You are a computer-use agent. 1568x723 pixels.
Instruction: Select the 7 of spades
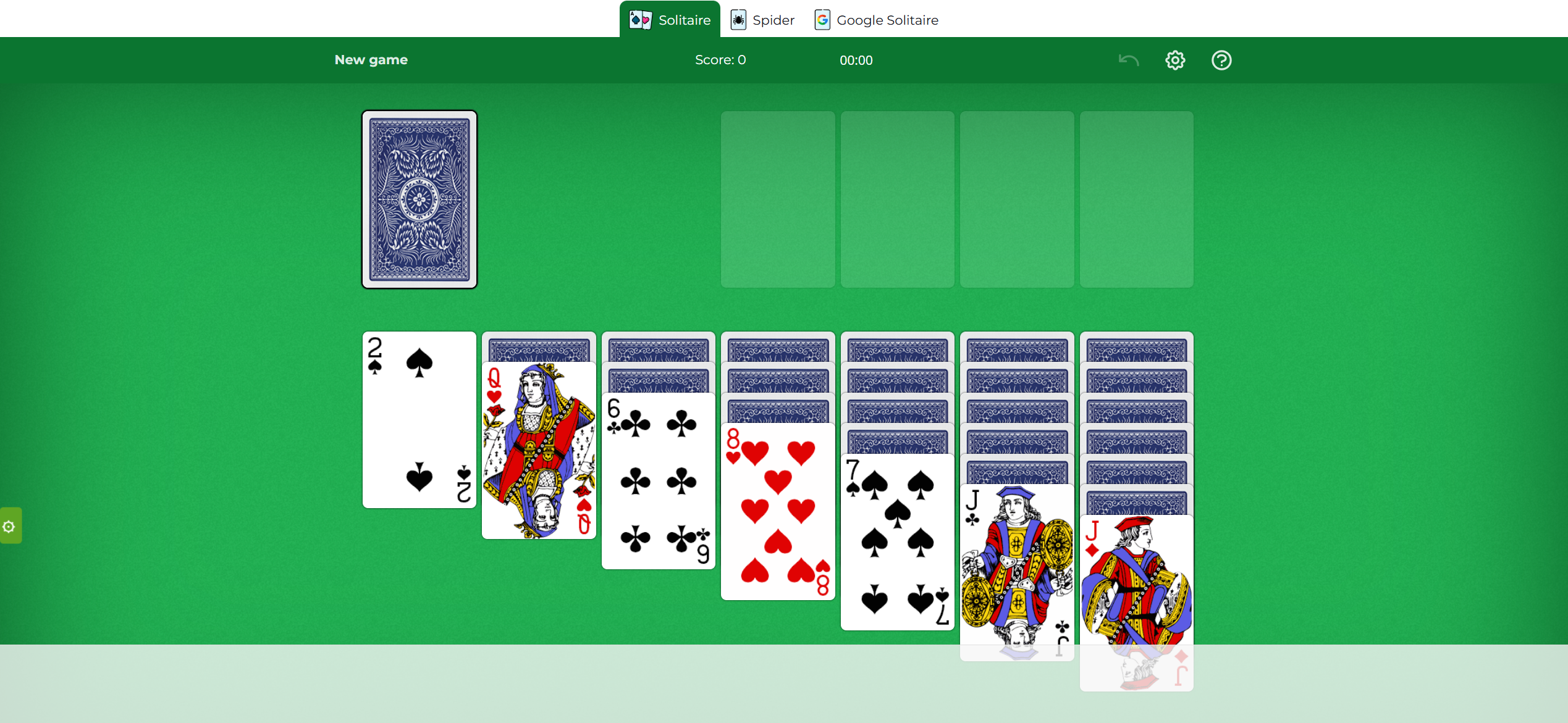coord(897,540)
